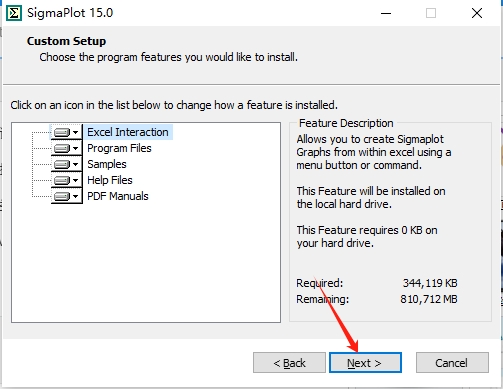Screen dimensions: 503x389
Task: Open the Samples install dropdown arrow
Action: click(76, 164)
